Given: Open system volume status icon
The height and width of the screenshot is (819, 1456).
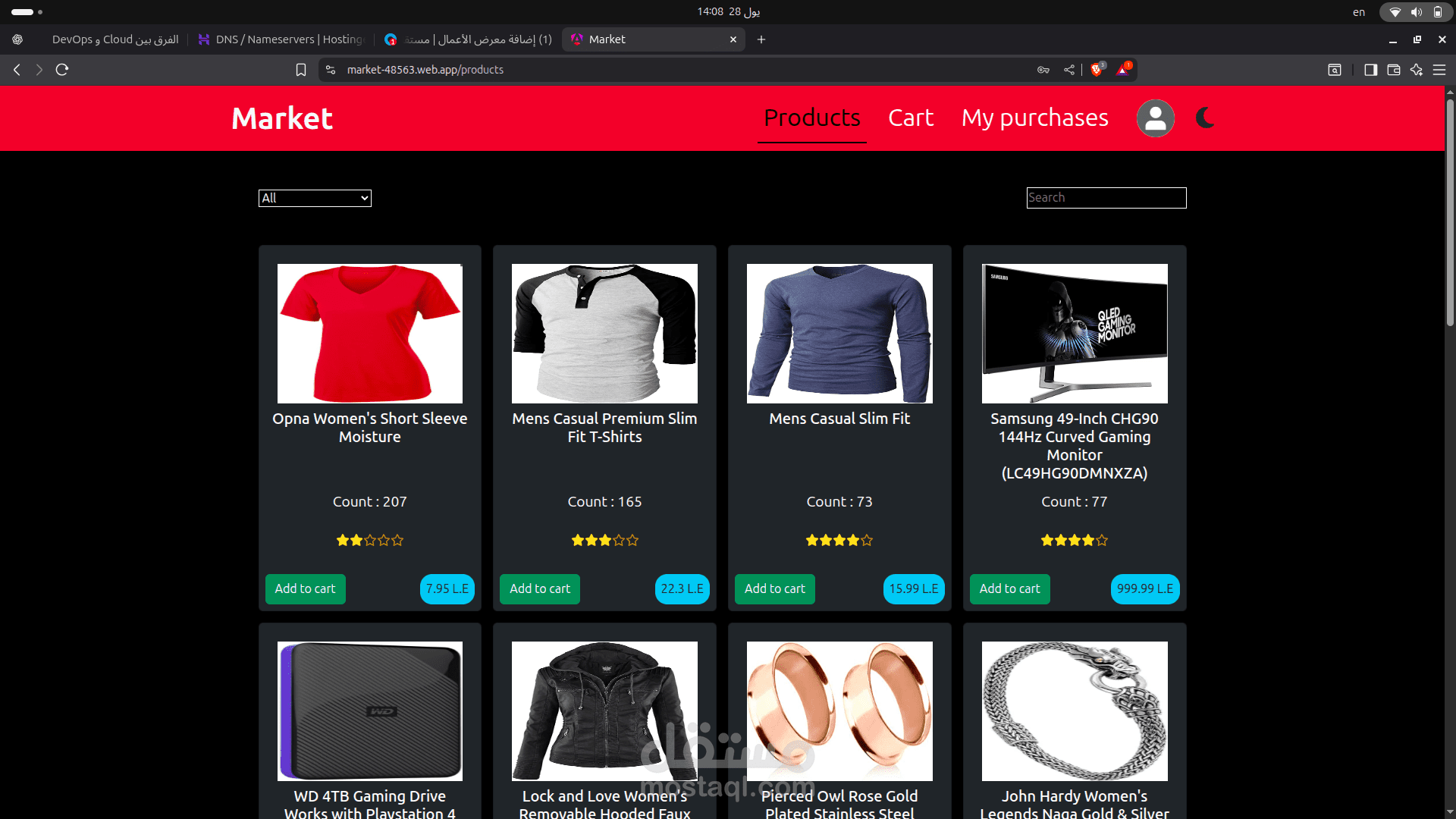Looking at the screenshot, I should 1416,12.
